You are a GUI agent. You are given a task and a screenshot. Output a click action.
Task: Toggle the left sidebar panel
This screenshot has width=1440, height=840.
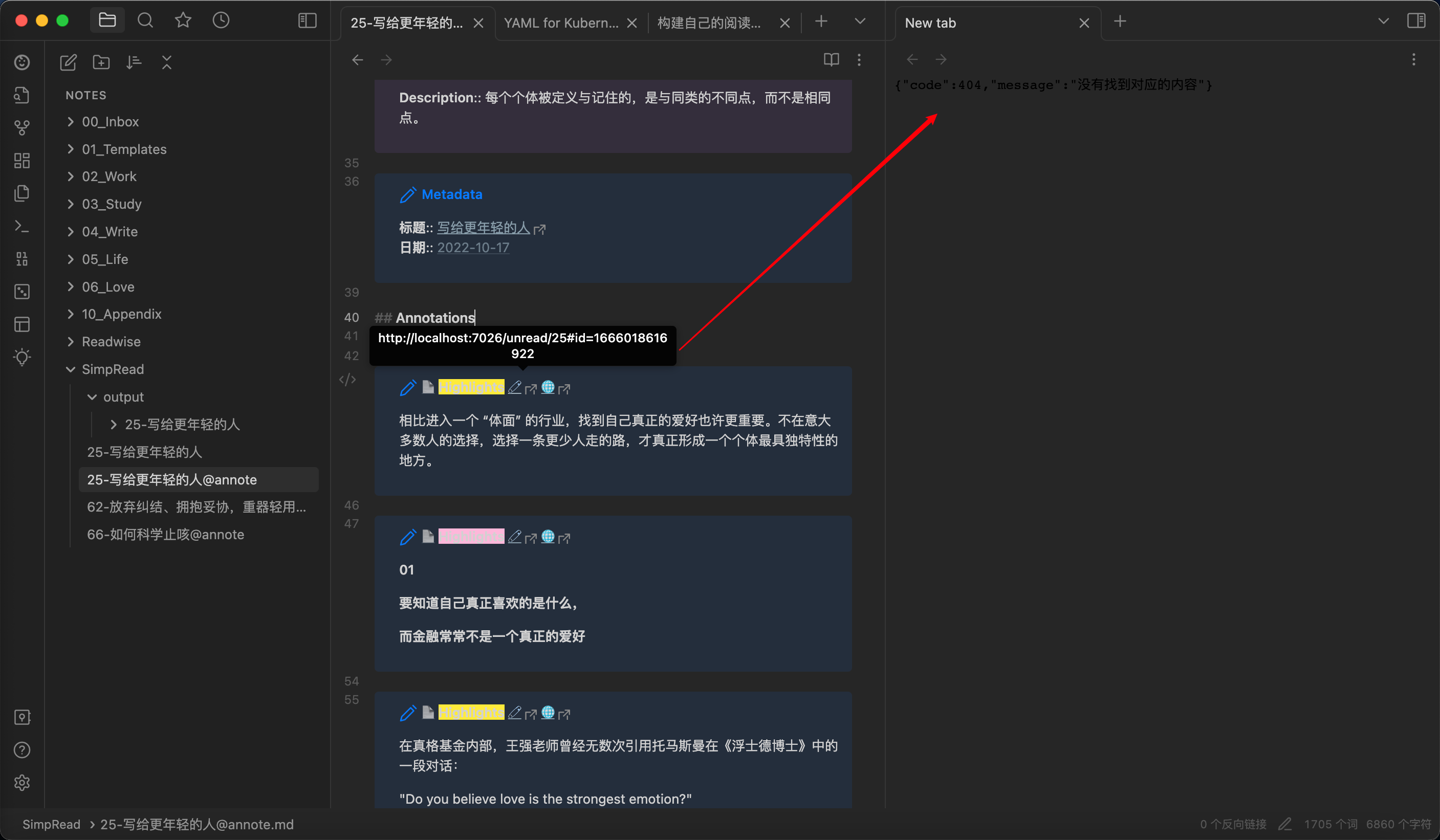pos(308,20)
